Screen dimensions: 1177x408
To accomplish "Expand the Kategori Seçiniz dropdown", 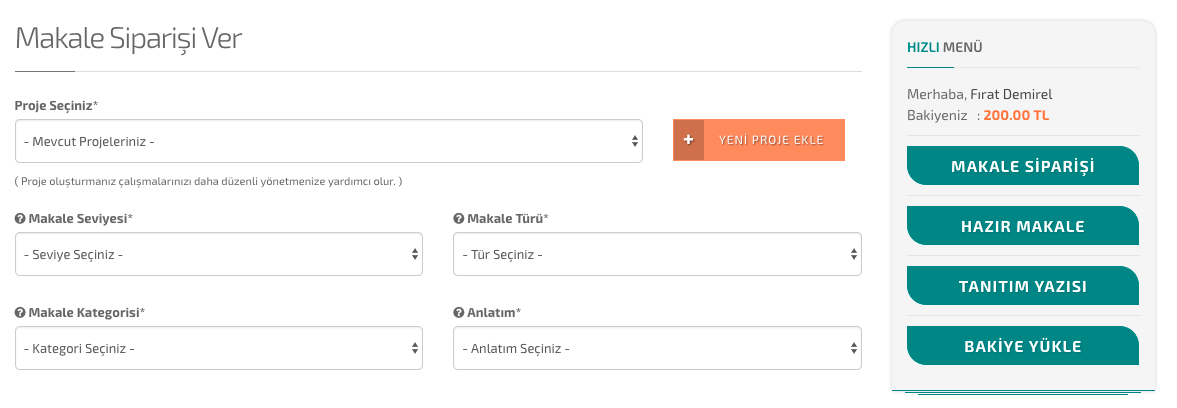I will pyautogui.click(x=219, y=349).
